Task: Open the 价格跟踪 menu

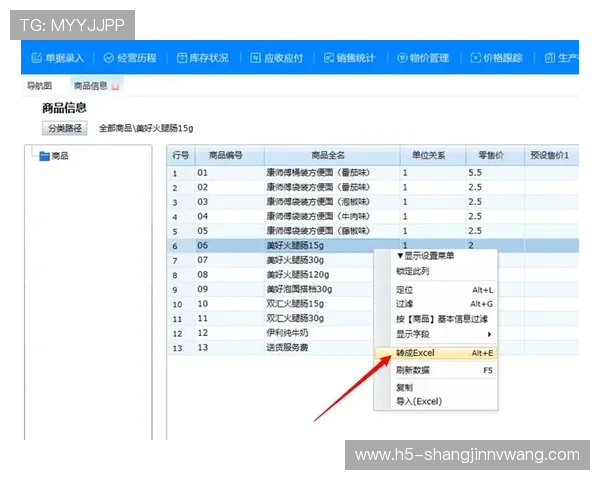Action: 497,58
